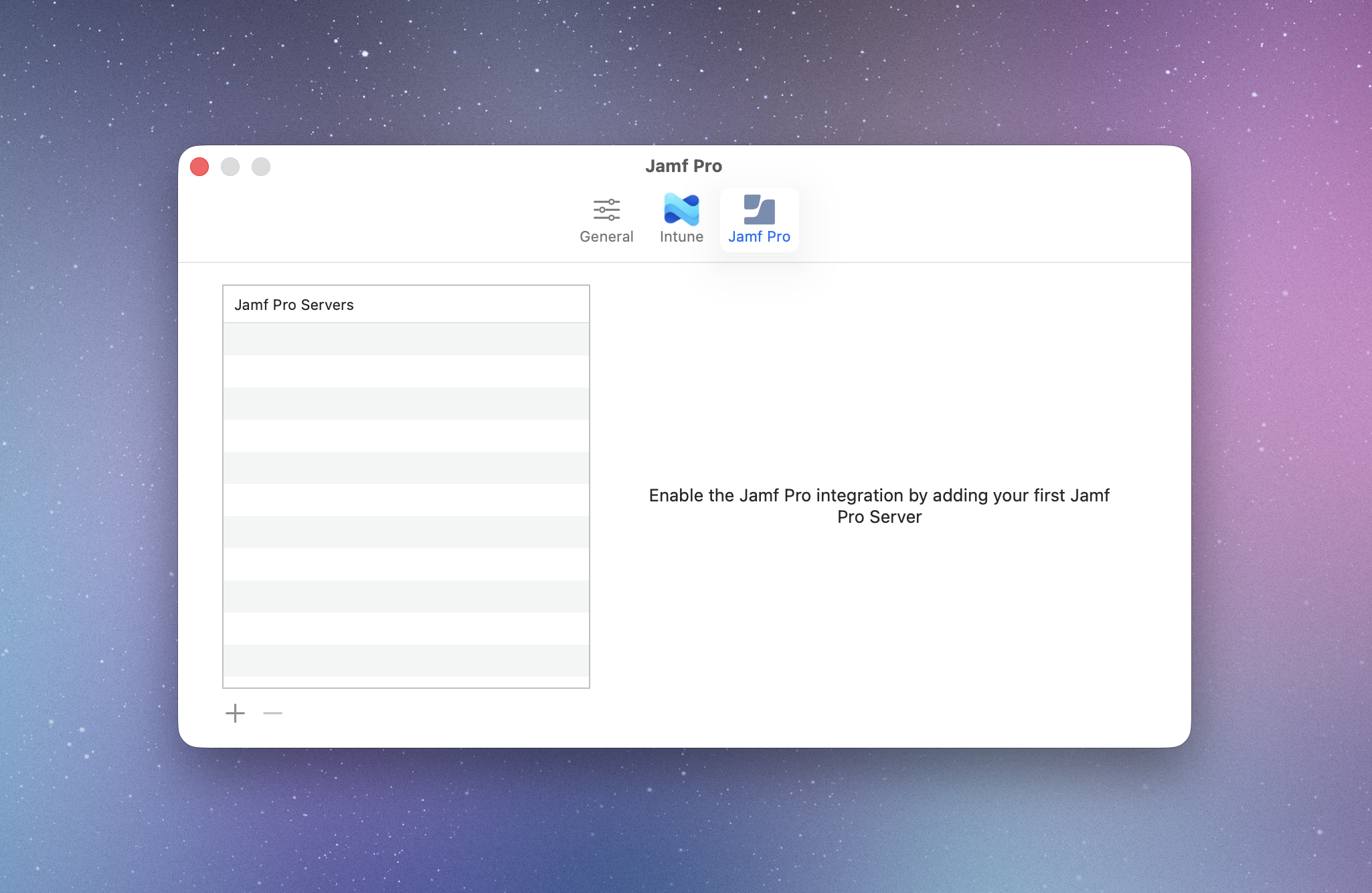This screenshot has height=893, width=1372.
Task: Open the General preferences tab
Action: (606, 220)
